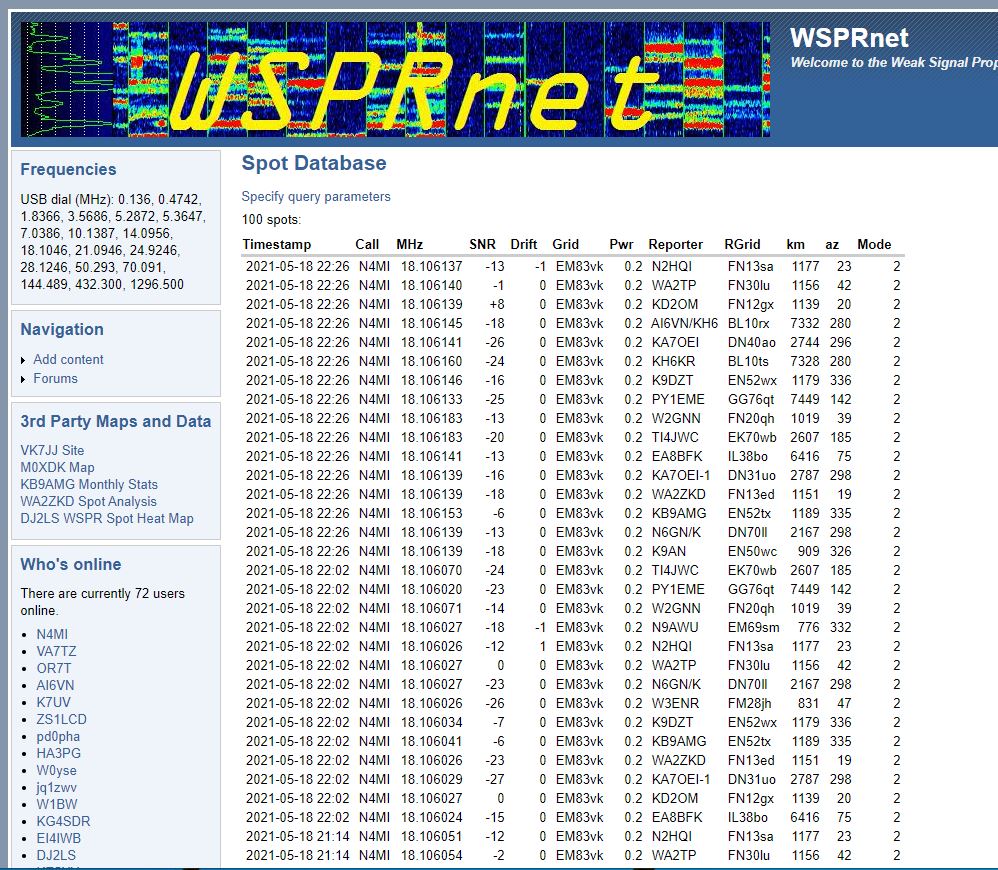998x870 pixels.
Task: Select user W0yse in online list
Action: tap(56, 771)
